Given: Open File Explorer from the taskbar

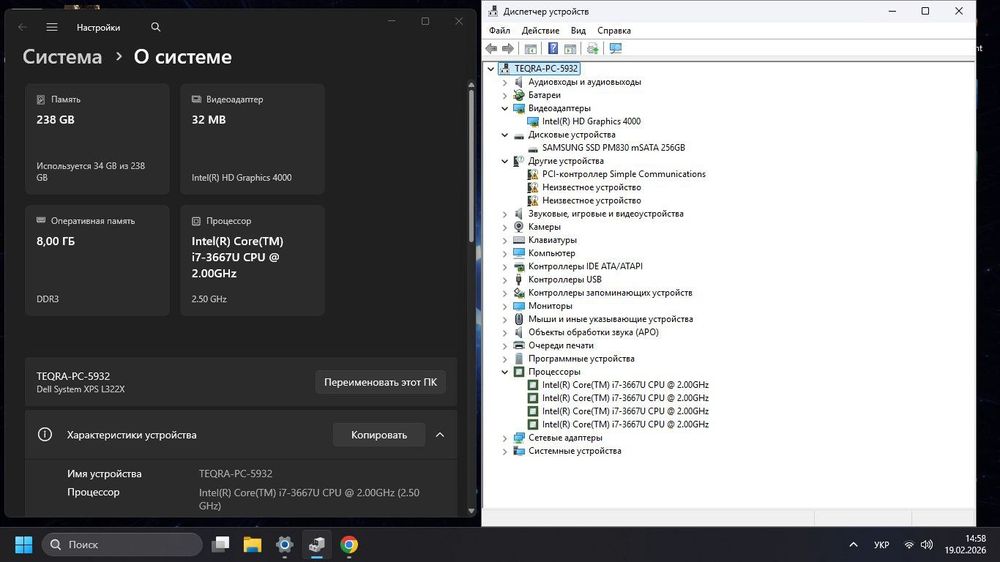Looking at the screenshot, I should (253, 545).
